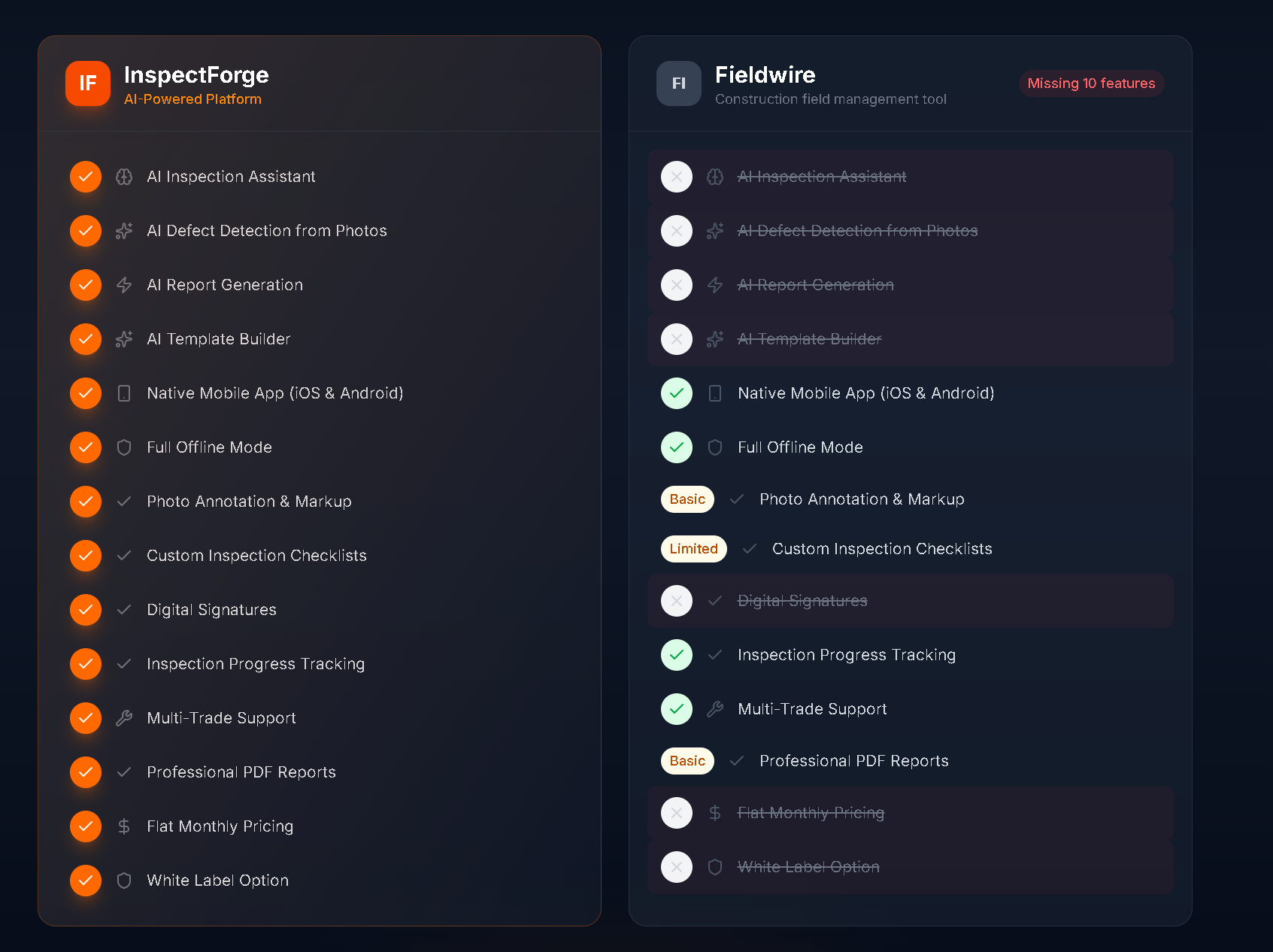Click the Missing 10 features badge
The image size is (1273, 952).
[1091, 83]
